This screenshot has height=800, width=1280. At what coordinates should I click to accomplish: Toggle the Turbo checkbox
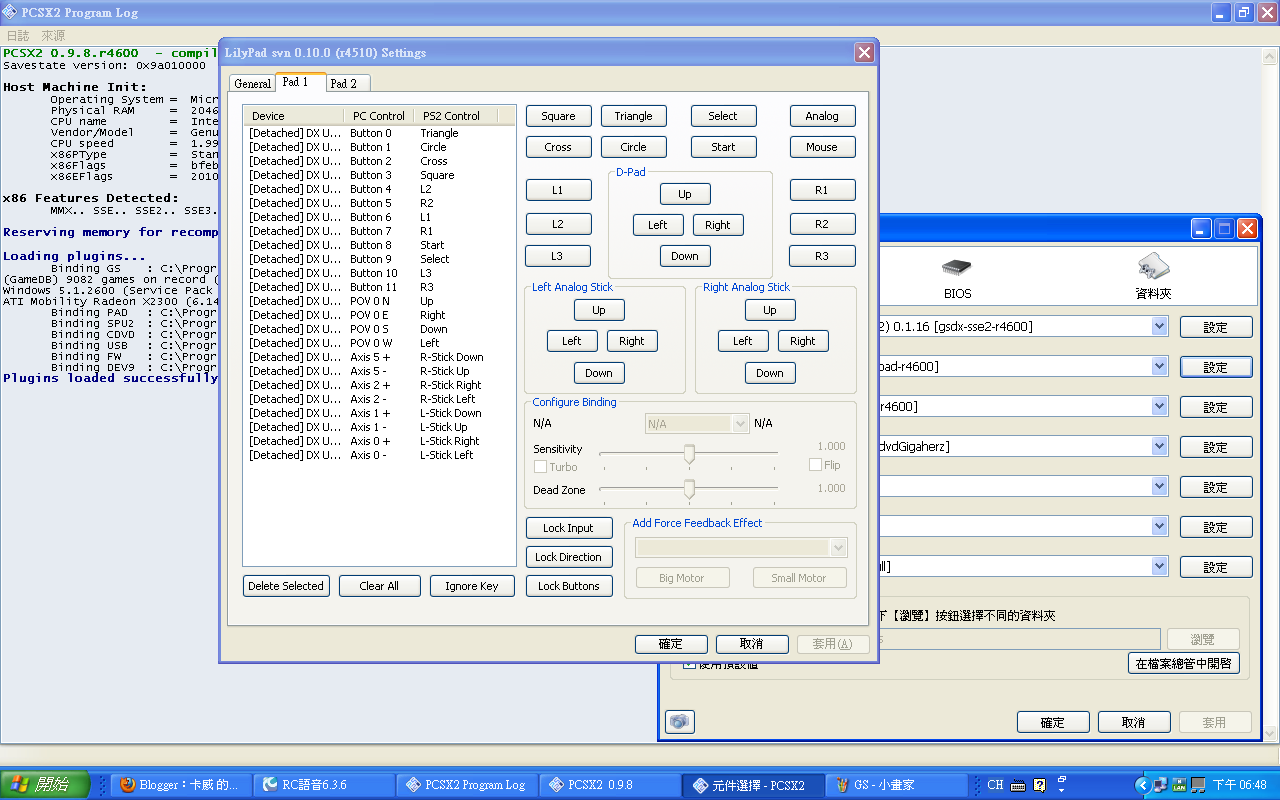[x=540, y=467]
